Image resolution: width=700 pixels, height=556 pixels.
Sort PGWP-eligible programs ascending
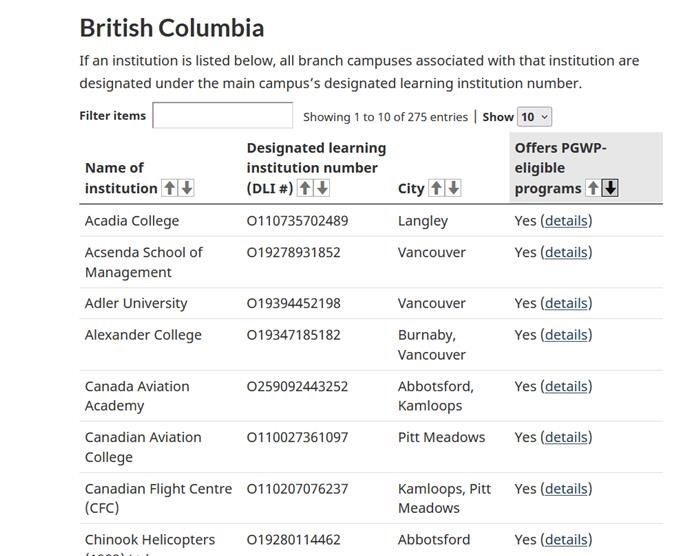coord(593,188)
